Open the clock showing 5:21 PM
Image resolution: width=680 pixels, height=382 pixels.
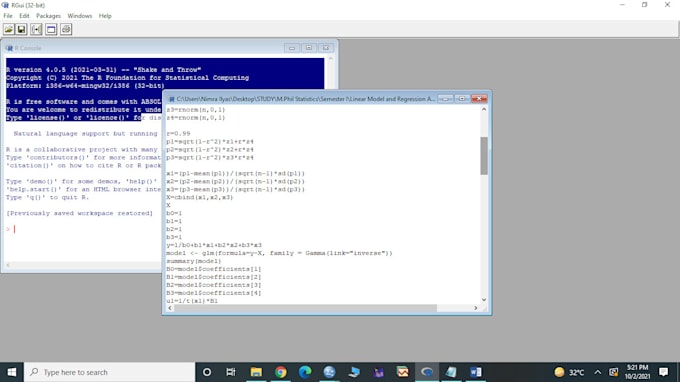tap(638, 372)
